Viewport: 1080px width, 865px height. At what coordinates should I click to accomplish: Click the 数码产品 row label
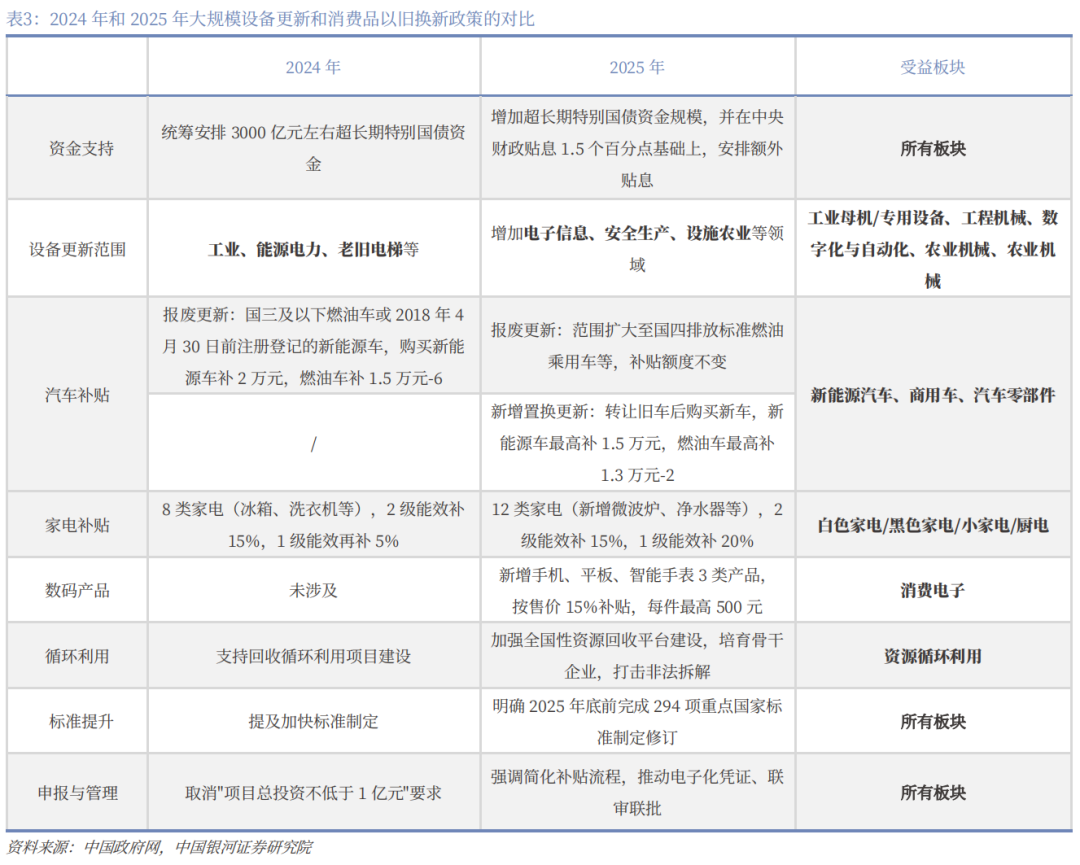click(78, 590)
